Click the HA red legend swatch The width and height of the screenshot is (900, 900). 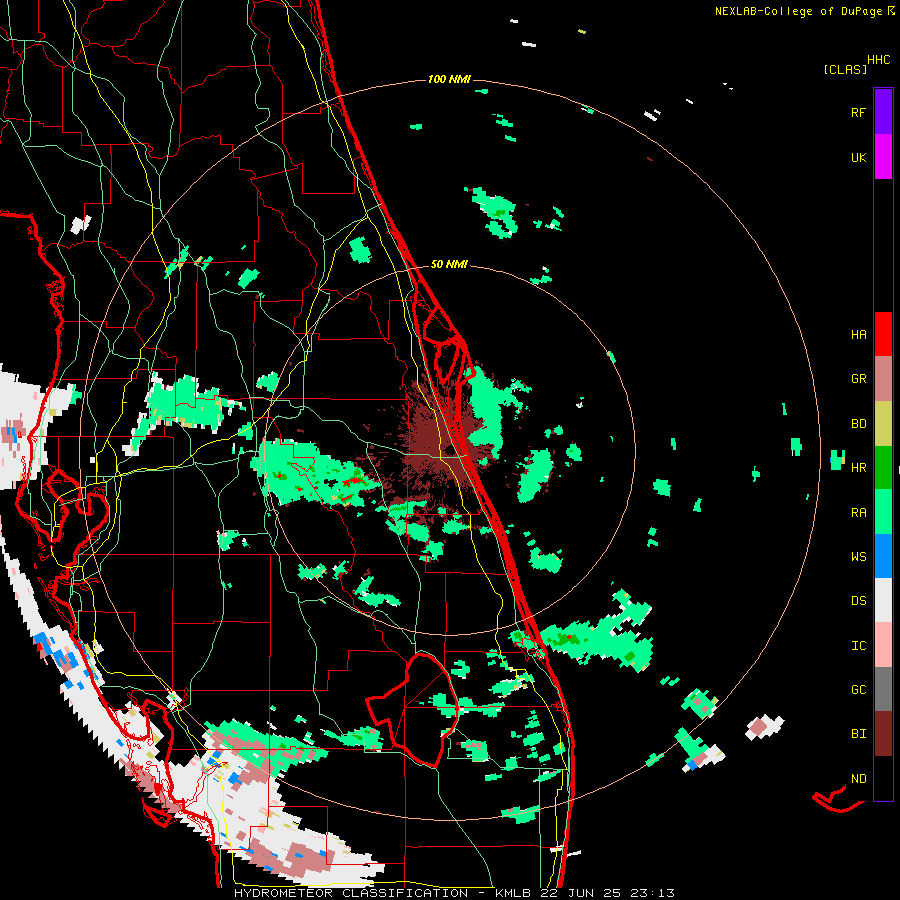tap(883, 334)
